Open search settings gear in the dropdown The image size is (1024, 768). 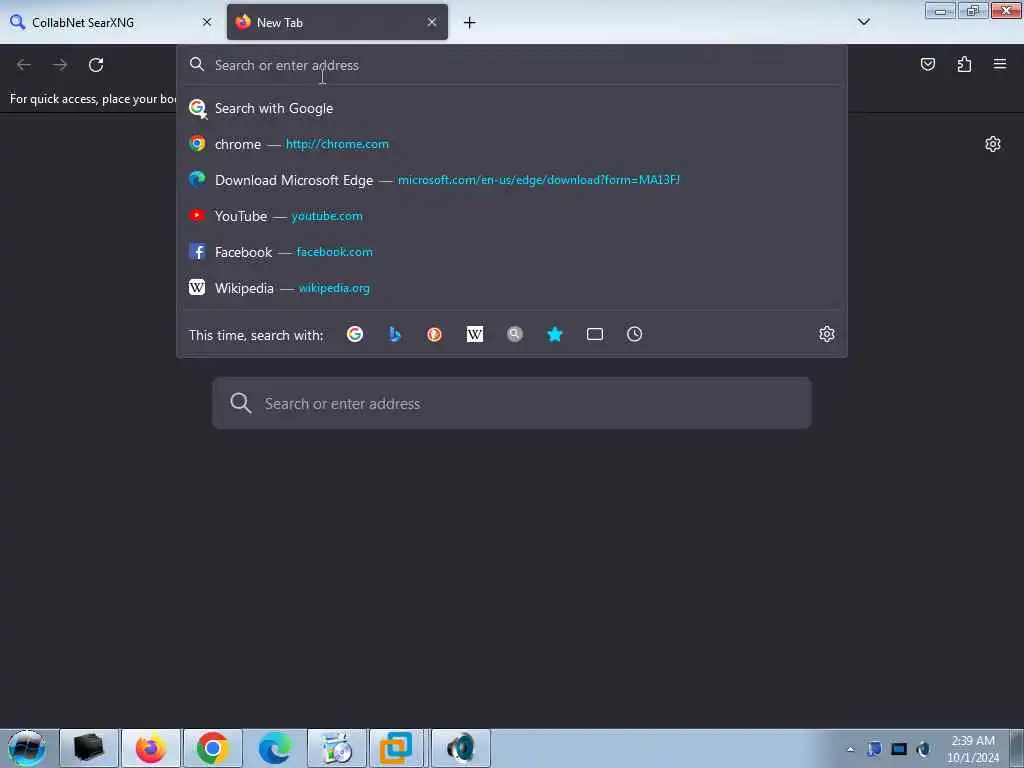point(827,334)
